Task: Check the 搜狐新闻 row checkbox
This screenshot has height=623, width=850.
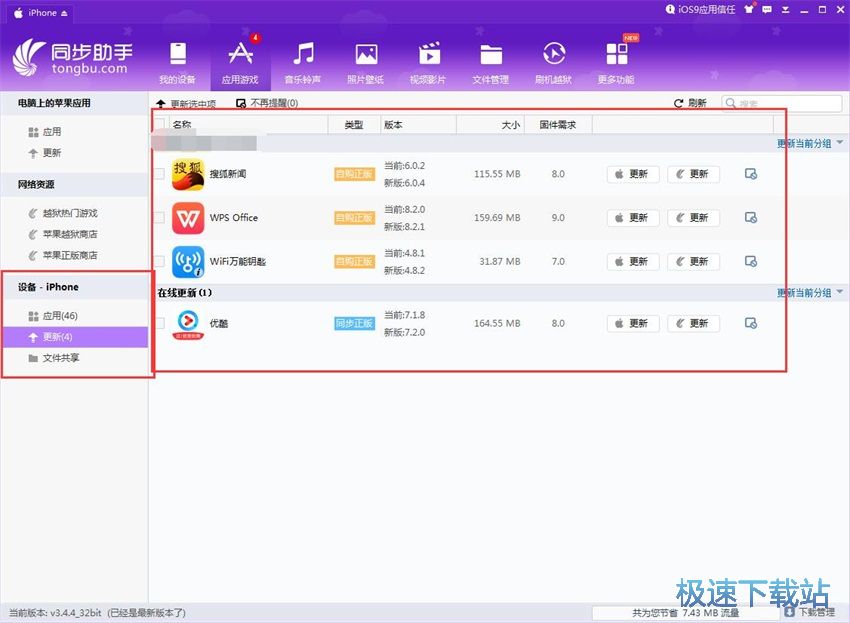Action: coord(159,174)
